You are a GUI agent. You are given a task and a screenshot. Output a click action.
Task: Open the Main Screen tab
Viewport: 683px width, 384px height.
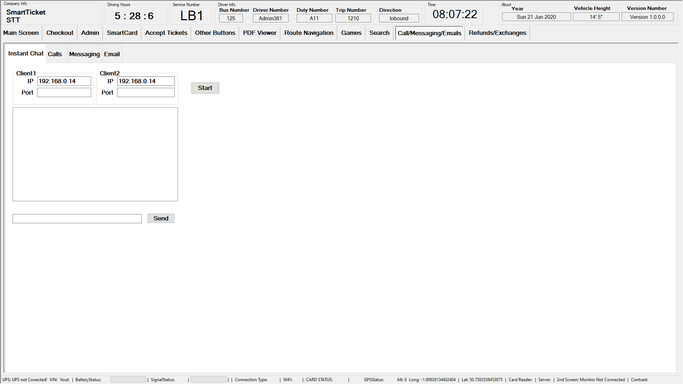click(21, 33)
